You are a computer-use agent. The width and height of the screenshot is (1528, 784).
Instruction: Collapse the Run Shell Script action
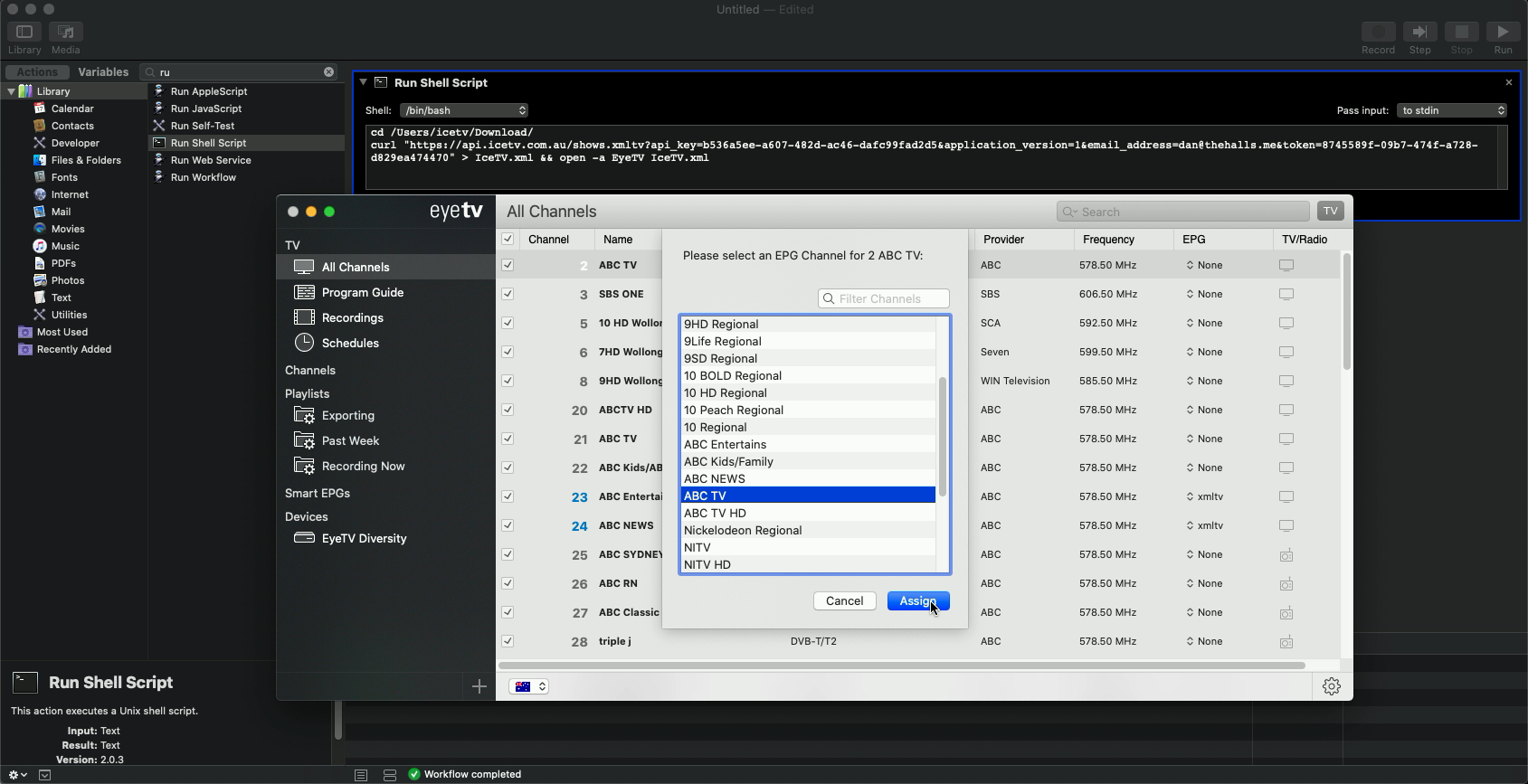pyautogui.click(x=364, y=82)
